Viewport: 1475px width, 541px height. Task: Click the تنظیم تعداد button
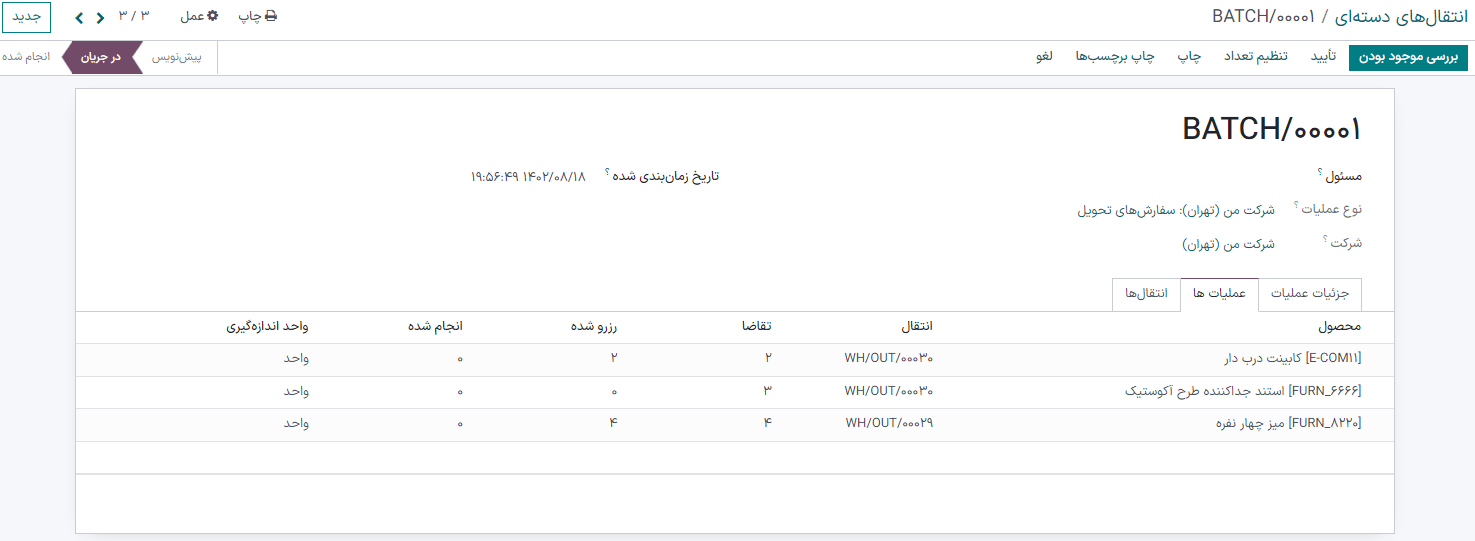[x=1256, y=57]
